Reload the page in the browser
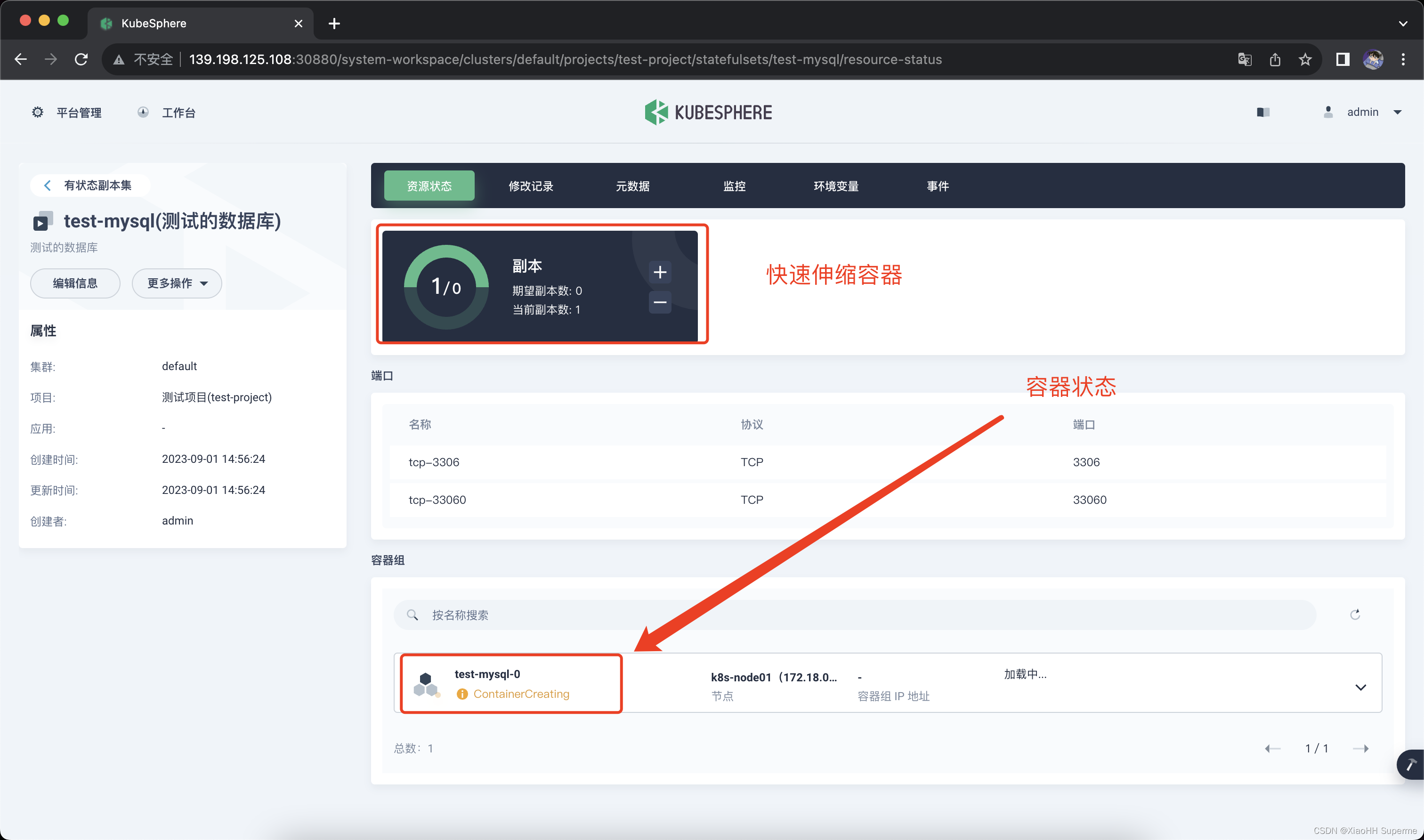1424x840 pixels. [x=81, y=59]
